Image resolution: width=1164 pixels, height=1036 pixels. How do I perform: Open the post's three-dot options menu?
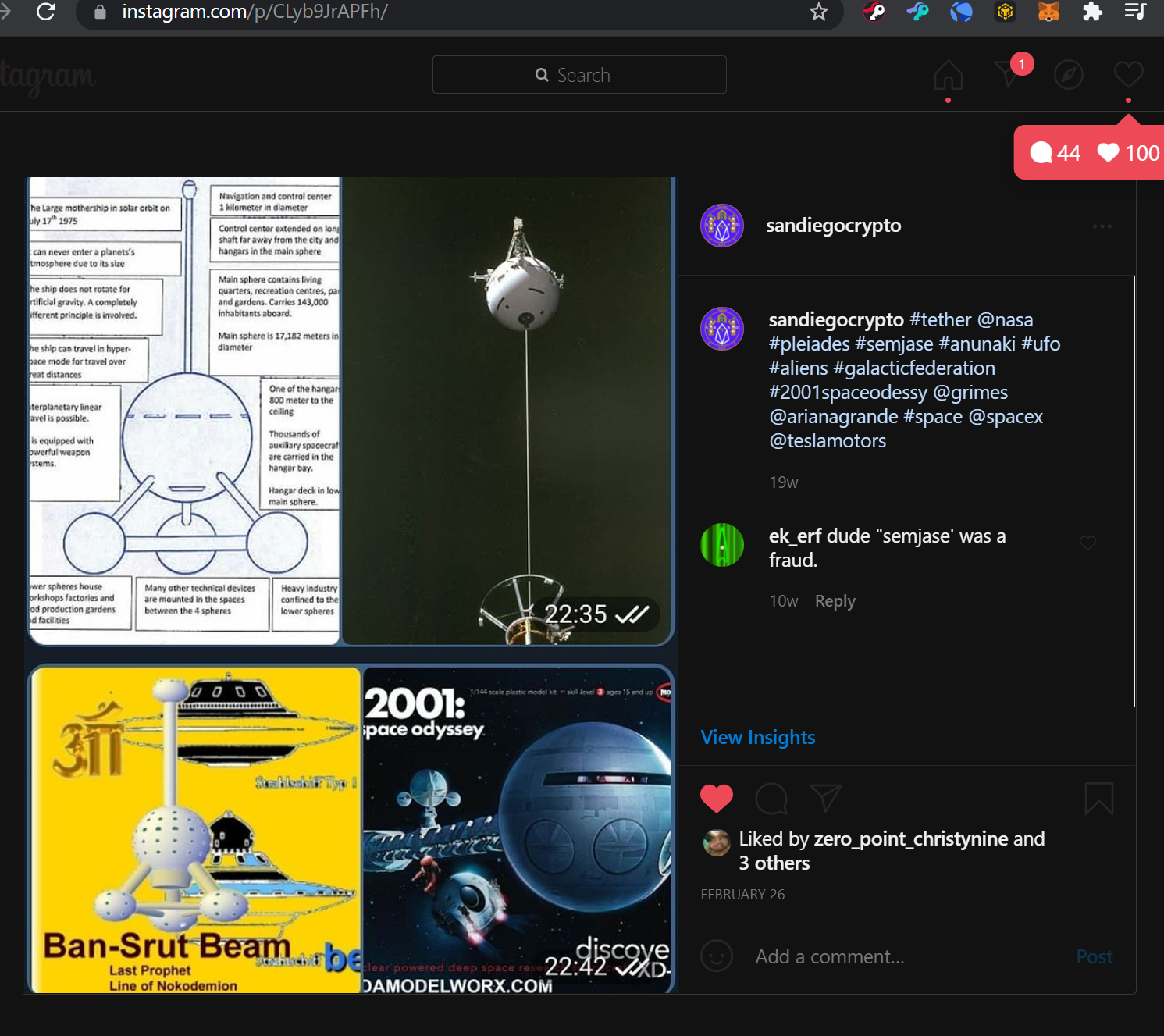pos(1102,226)
